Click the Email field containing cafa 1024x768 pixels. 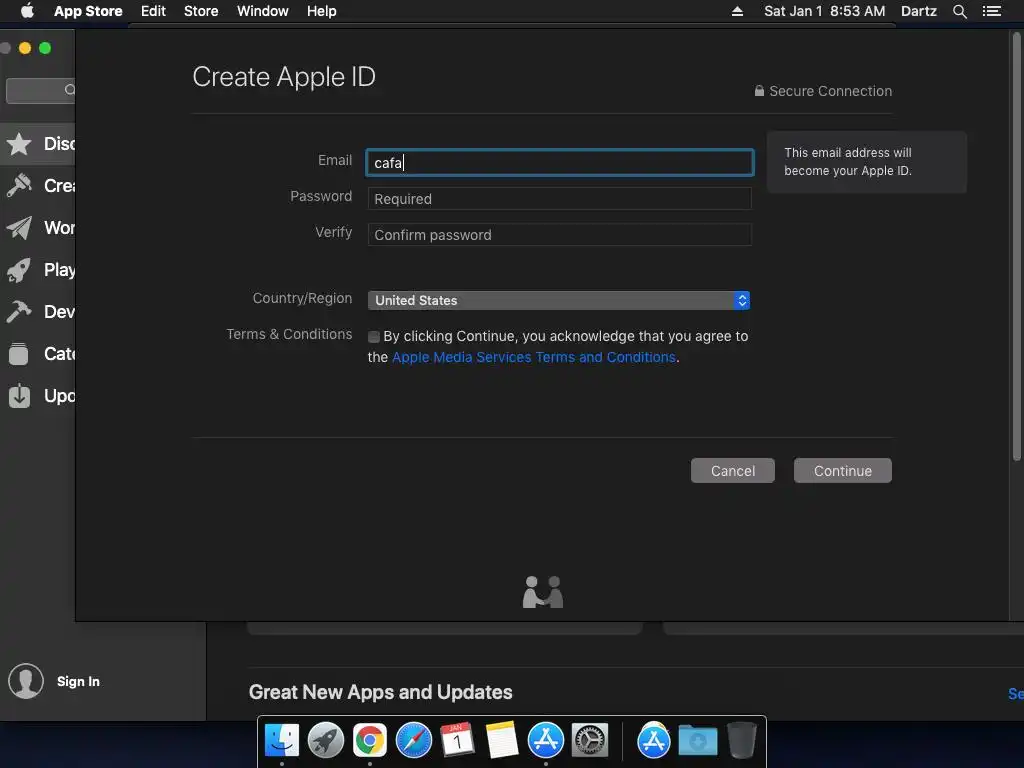[560, 163]
